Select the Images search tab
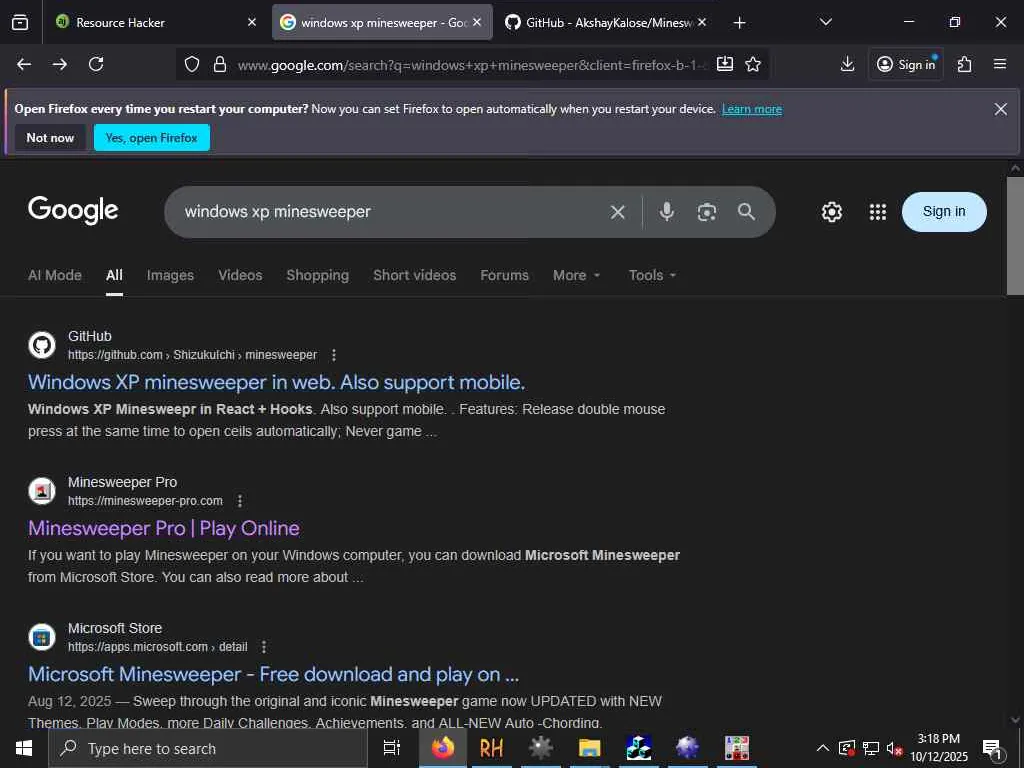This screenshot has width=1024, height=768. (170, 276)
